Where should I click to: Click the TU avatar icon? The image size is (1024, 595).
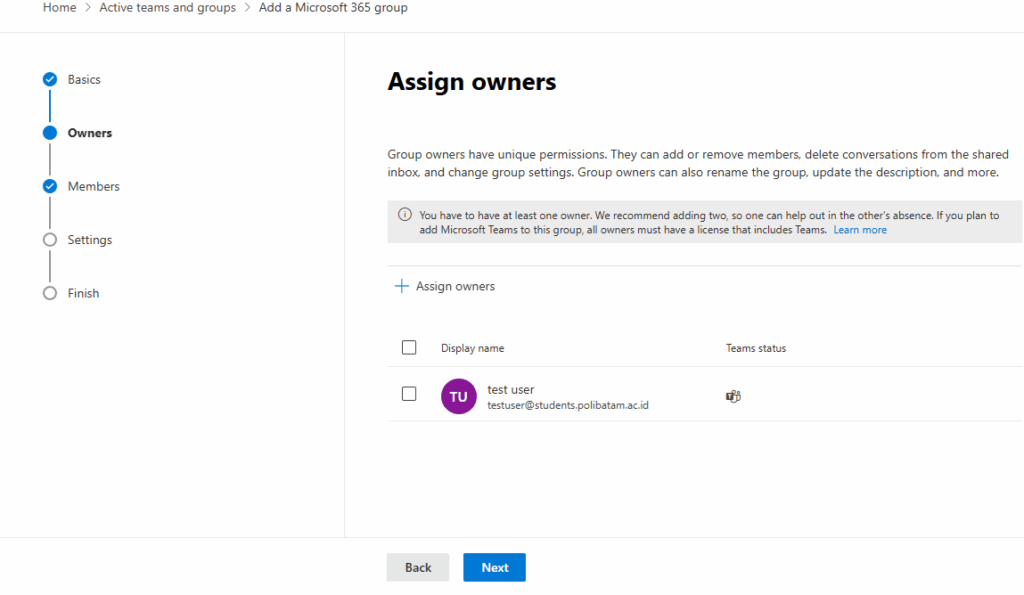458,397
